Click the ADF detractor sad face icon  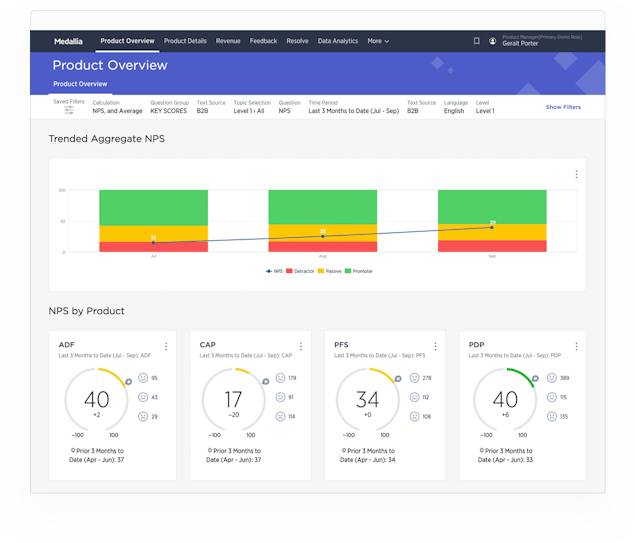point(143,416)
